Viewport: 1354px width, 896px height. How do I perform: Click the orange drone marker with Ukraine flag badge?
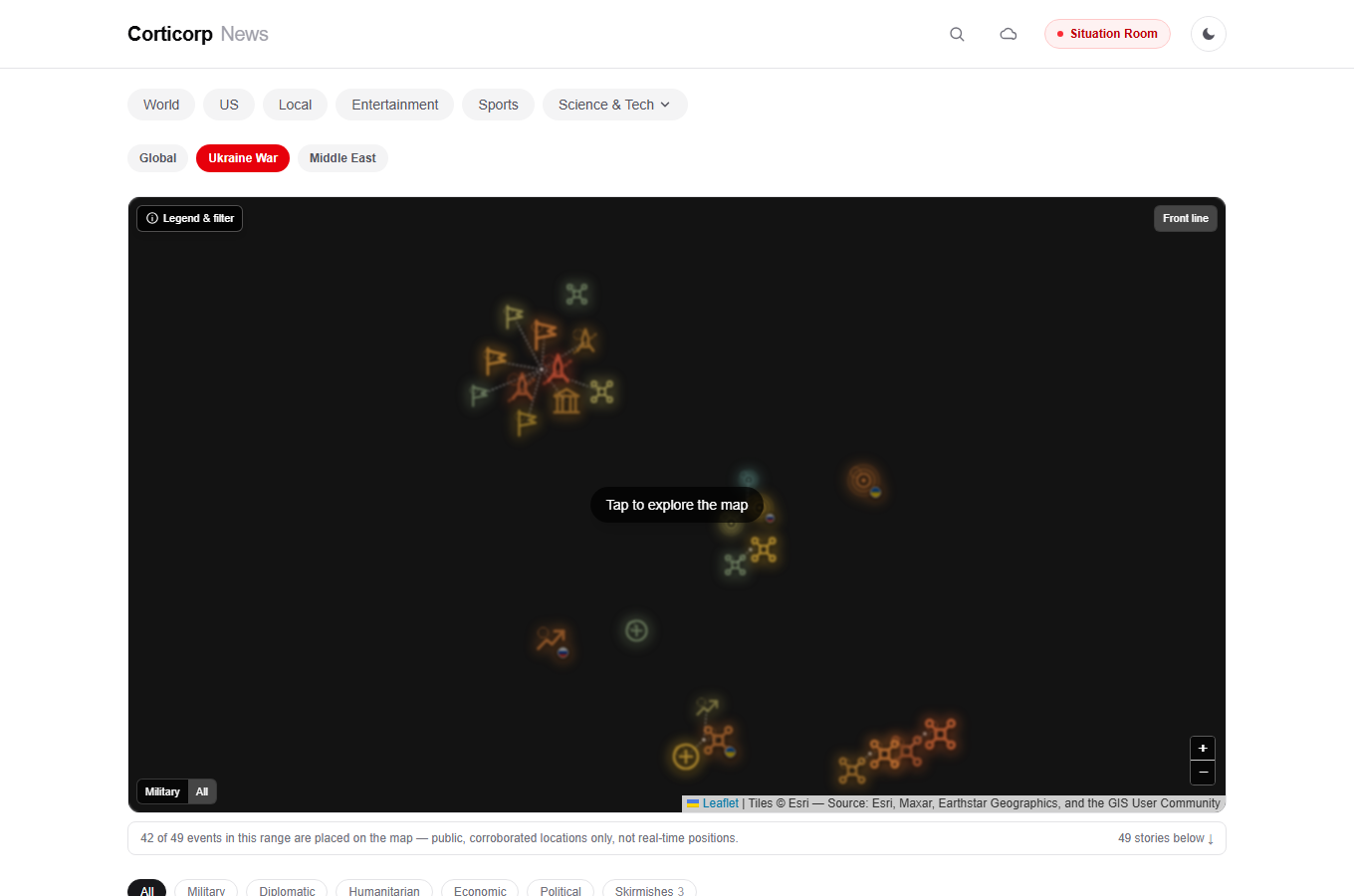click(x=718, y=740)
